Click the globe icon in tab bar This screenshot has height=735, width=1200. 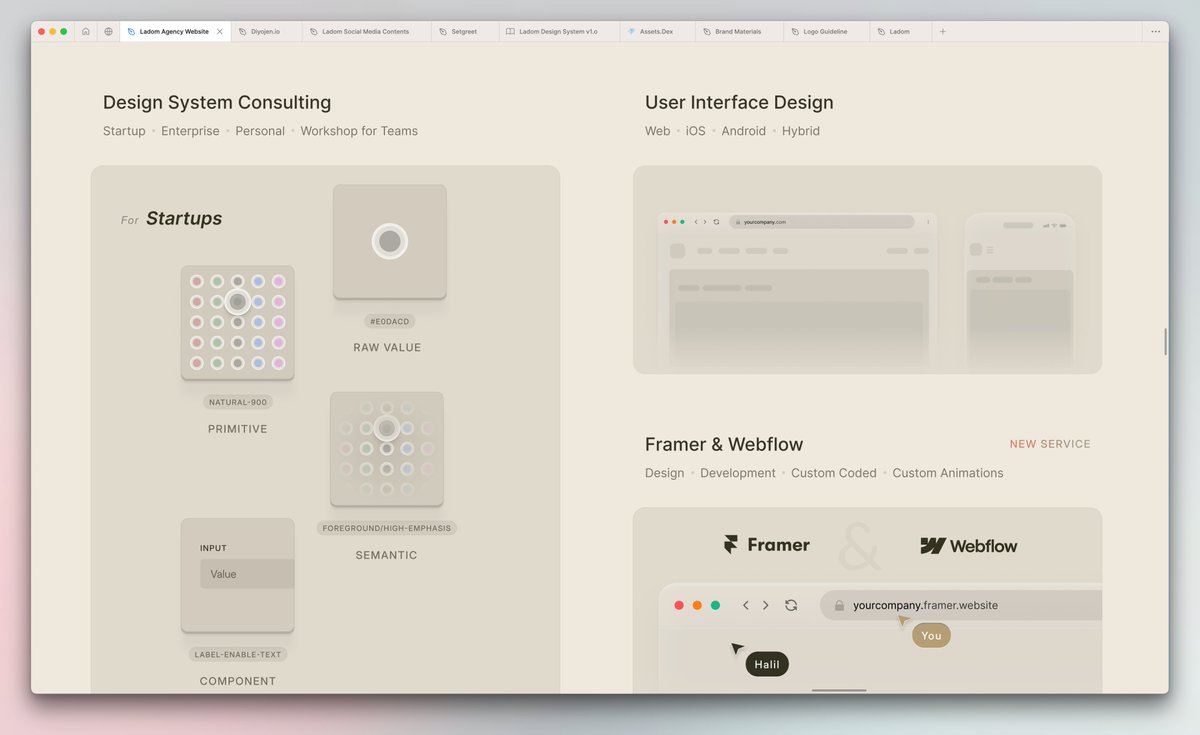coord(108,31)
